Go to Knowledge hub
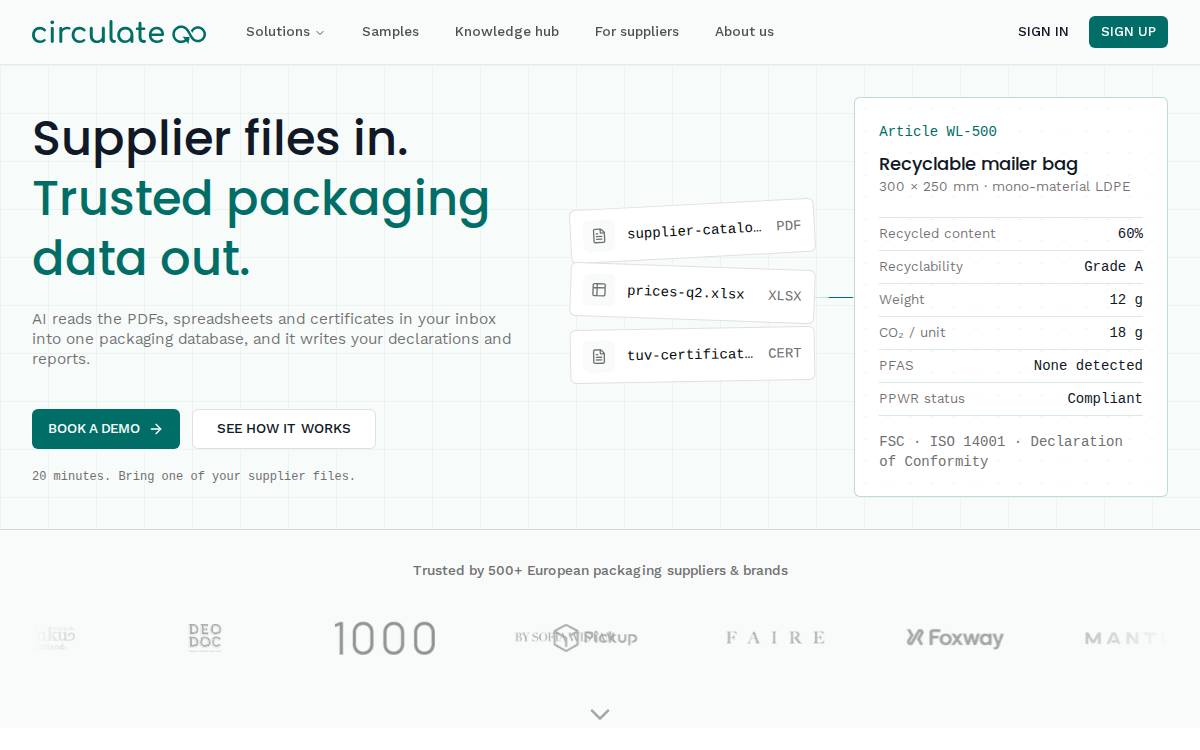Screen dimensions: 1200x750 click(x=507, y=32)
